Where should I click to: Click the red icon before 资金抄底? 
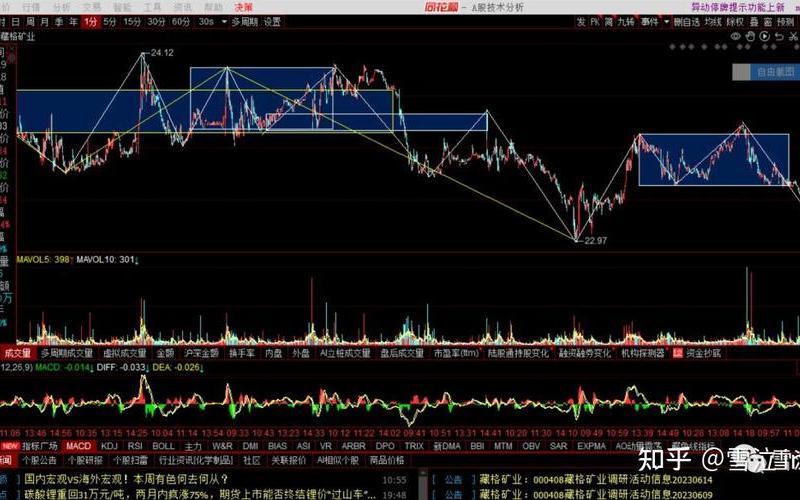pyautogui.click(x=678, y=353)
